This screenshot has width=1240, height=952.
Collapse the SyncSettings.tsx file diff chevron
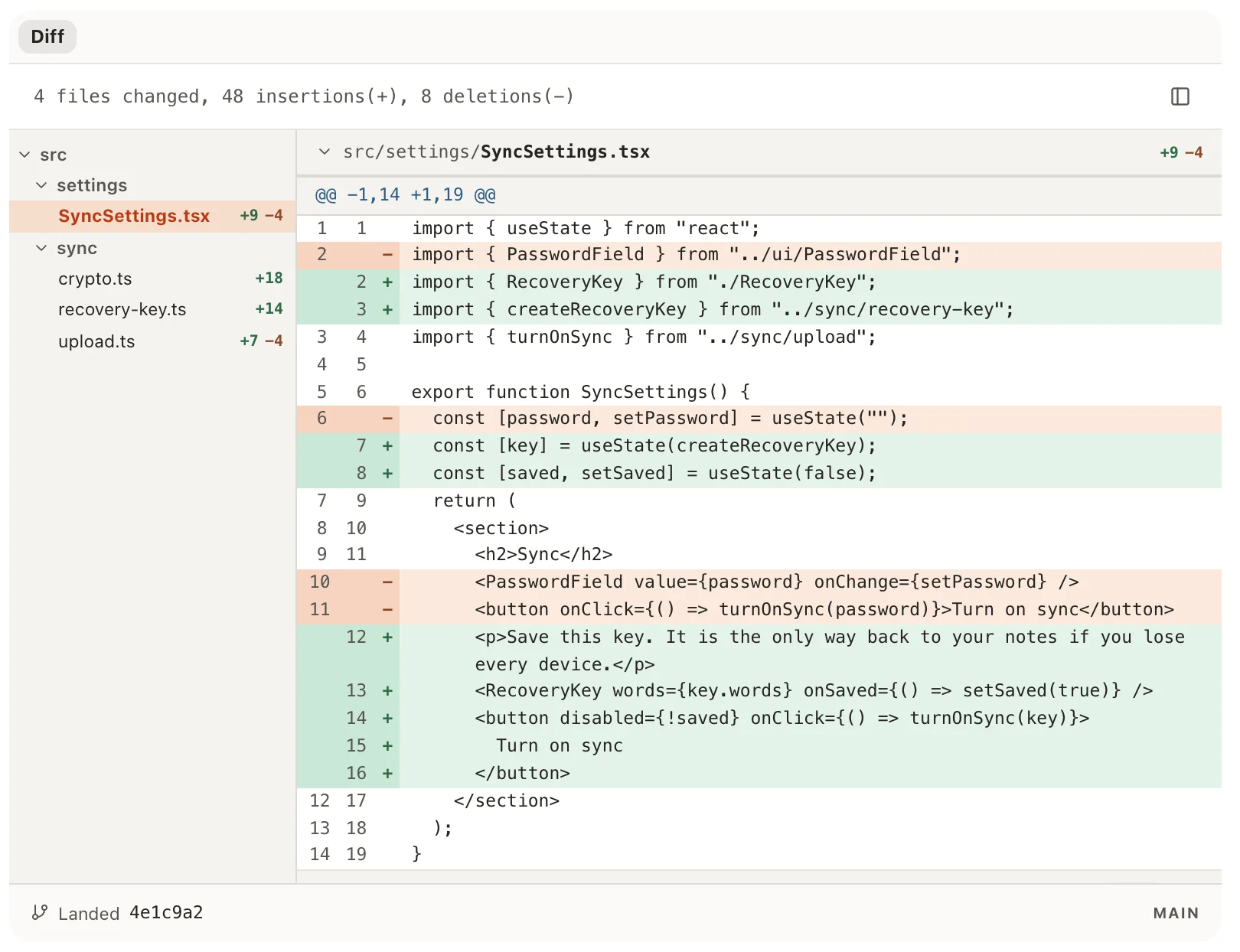tap(325, 152)
